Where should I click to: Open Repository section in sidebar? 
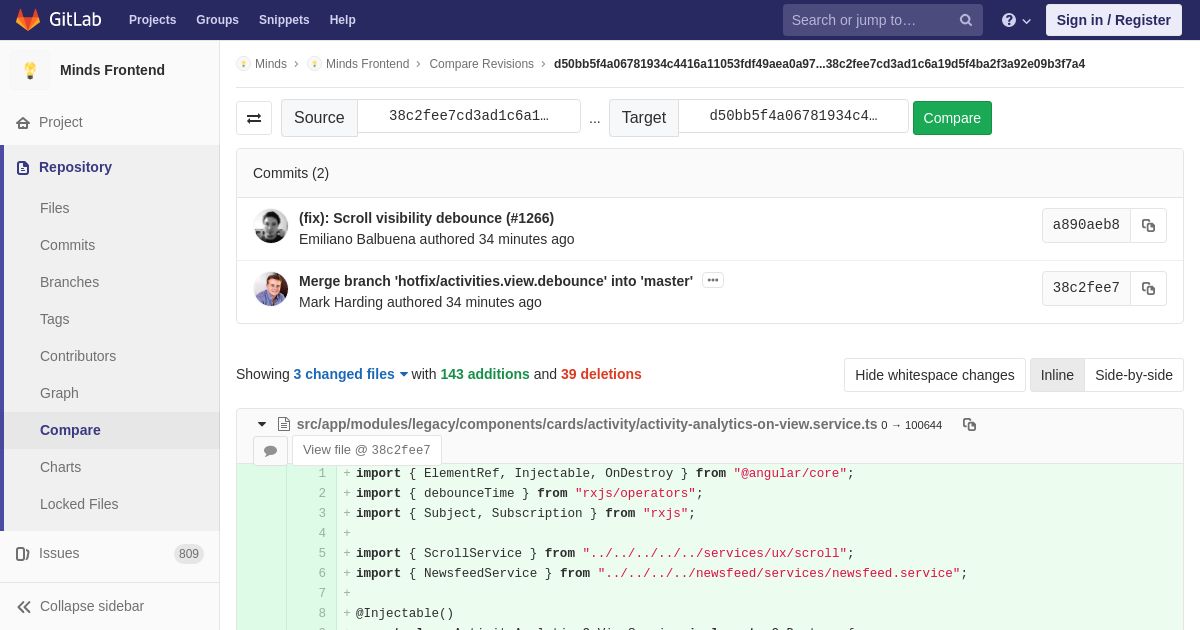[x=112, y=167]
